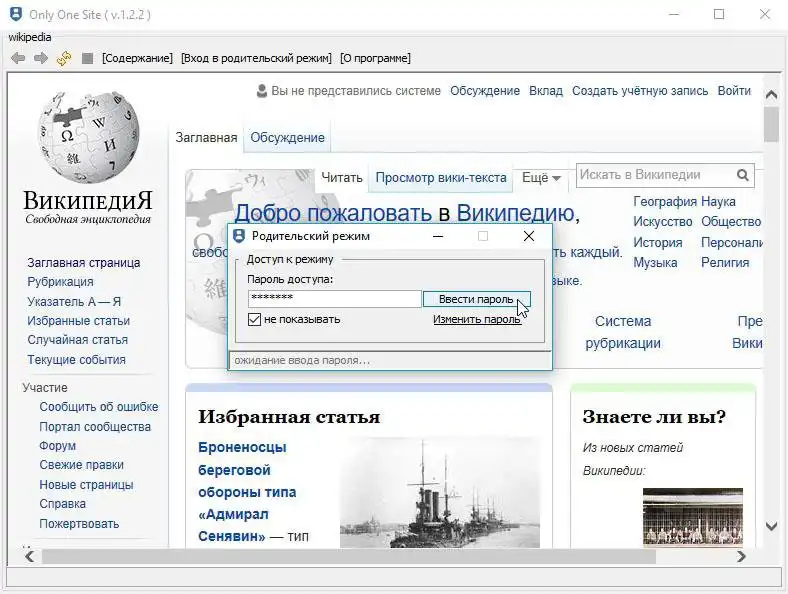Open the Заглавная страница sidebar link
The width and height of the screenshot is (788, 594).
point(83,263)
